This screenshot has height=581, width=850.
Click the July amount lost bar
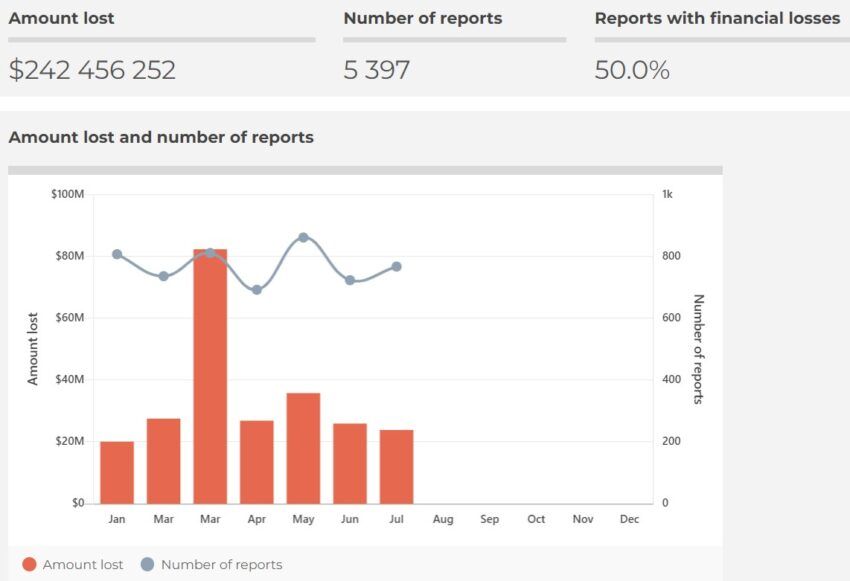pyautogui.click(x=397, y=467)
